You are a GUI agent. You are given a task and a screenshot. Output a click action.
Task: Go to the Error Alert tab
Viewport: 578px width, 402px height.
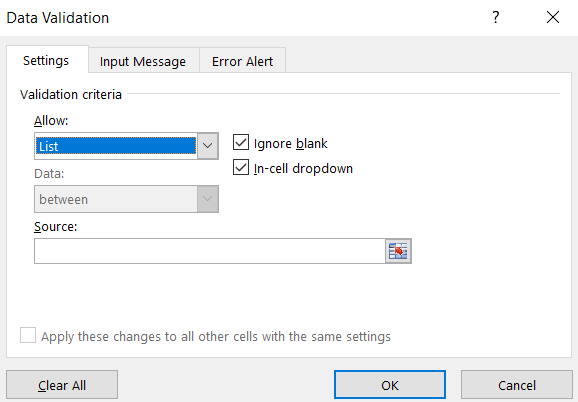(x=243, y=61)
